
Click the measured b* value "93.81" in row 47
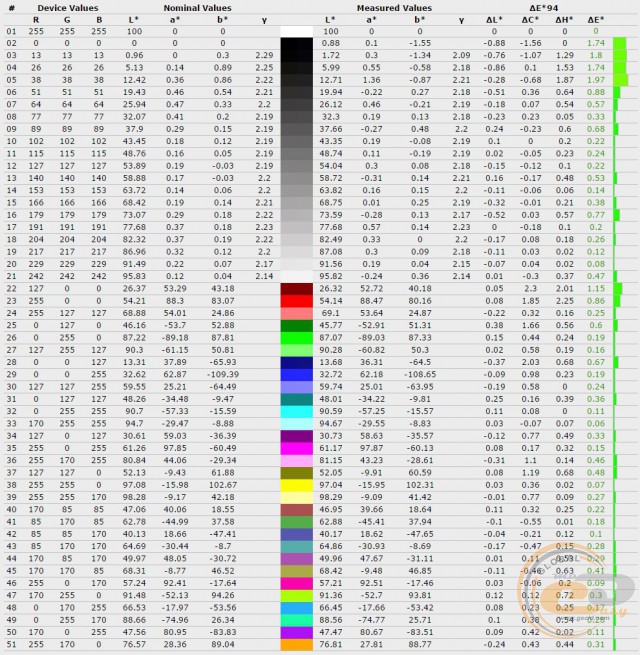coord(420,596)
